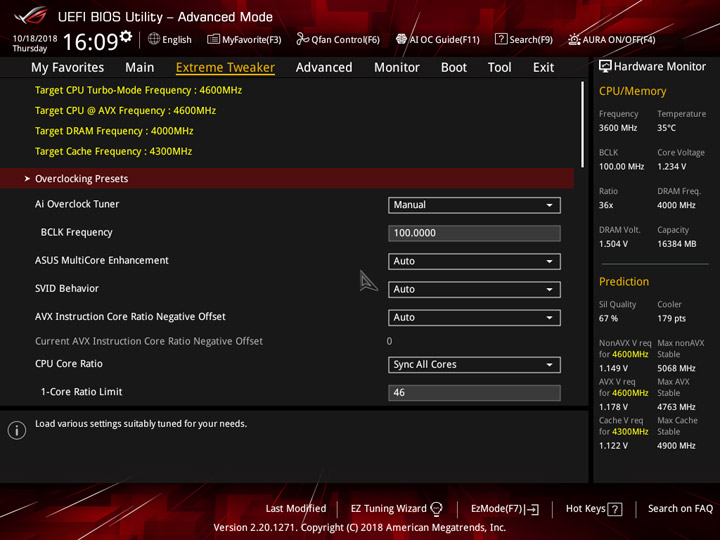Open Ai Overclock Tuner dropdown
Image resolution: width=720 pixels, height=540 pixels.
tap(474, 205)
